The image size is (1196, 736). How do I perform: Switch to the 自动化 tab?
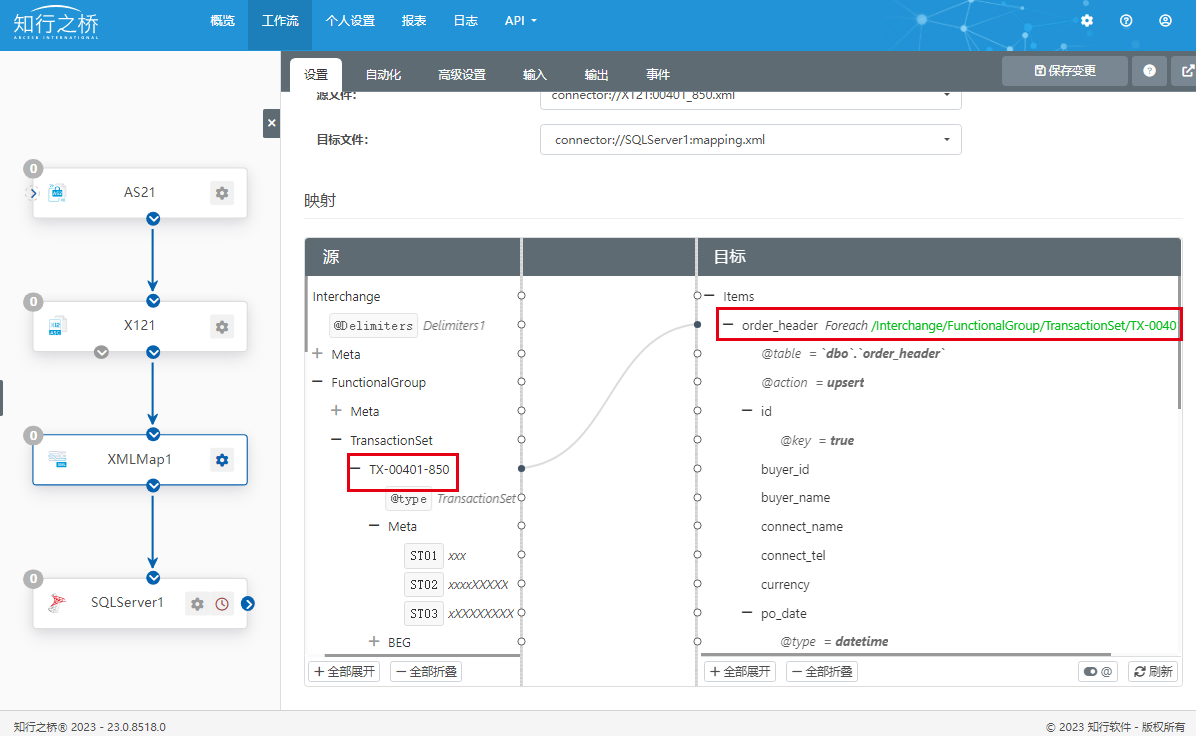tap(383, 75)
